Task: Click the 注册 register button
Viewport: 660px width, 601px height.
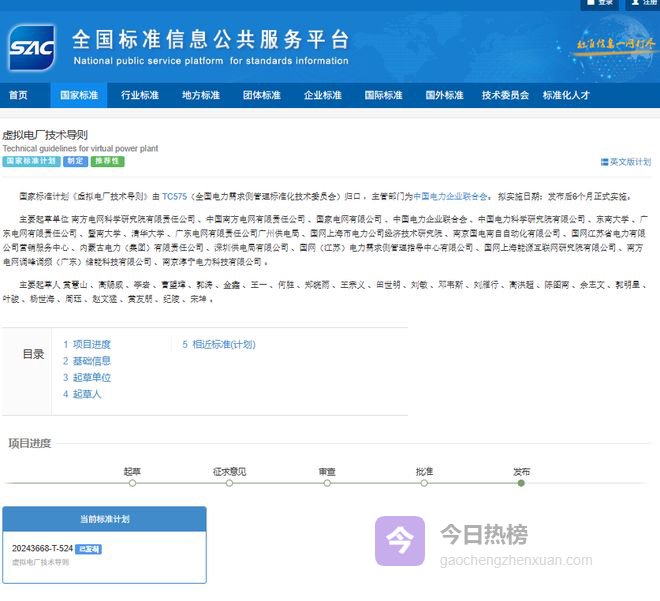Action: [x=643, y=4]
